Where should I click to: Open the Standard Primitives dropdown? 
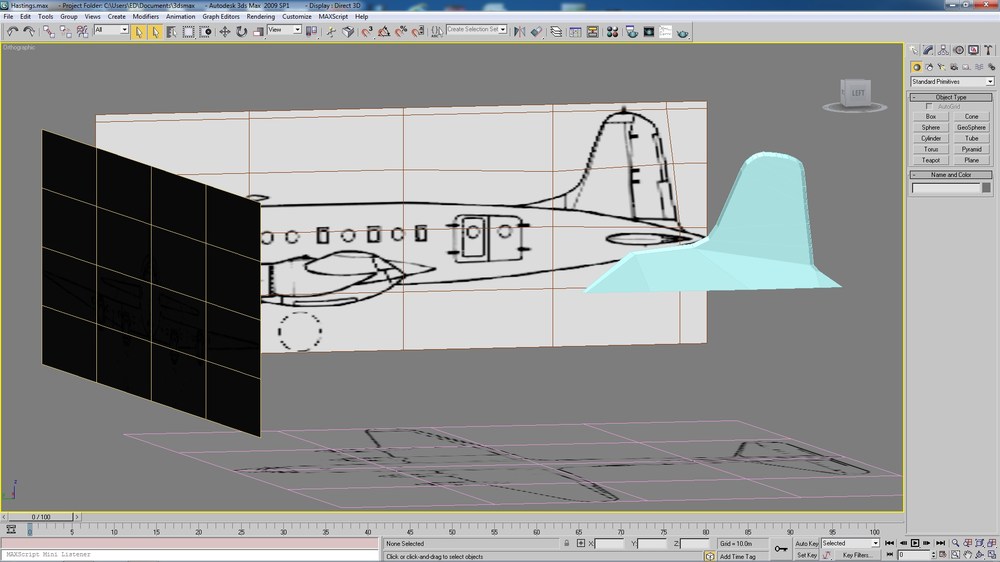coord(952,82)
